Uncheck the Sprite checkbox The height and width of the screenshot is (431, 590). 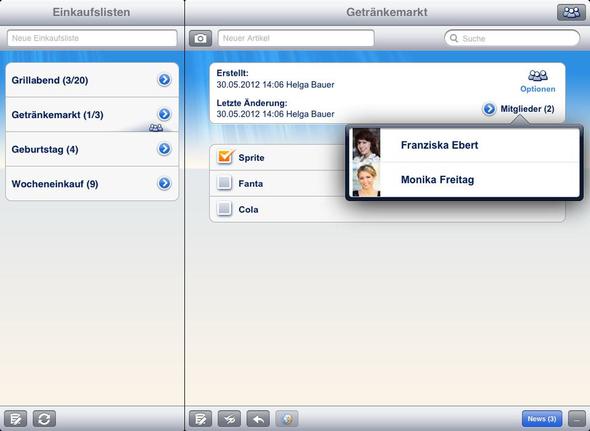(x=225, y=157)
